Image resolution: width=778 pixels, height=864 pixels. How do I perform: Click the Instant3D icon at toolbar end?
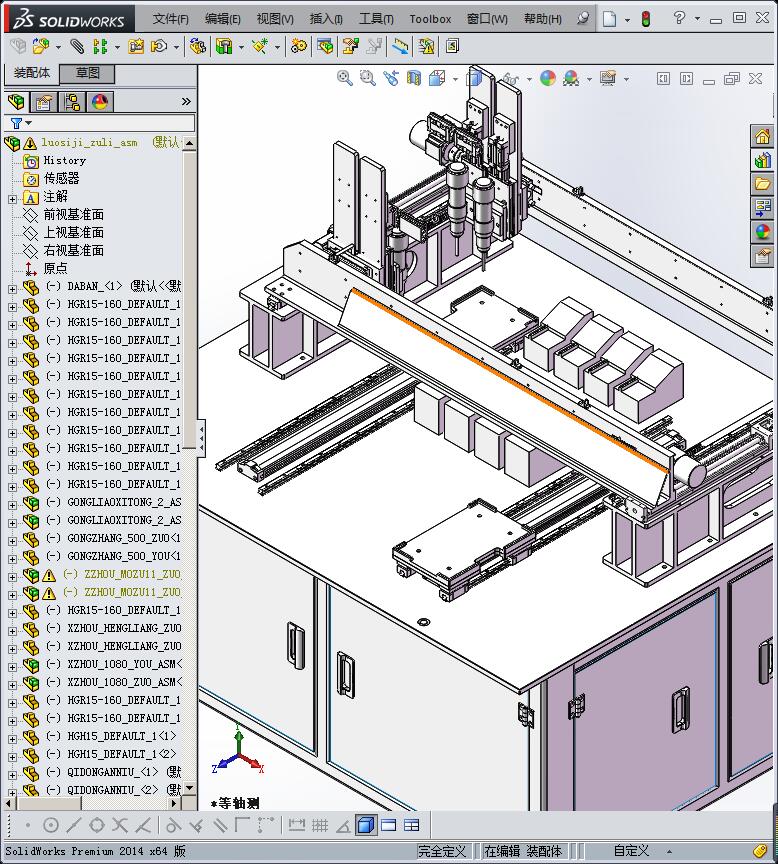452,46
